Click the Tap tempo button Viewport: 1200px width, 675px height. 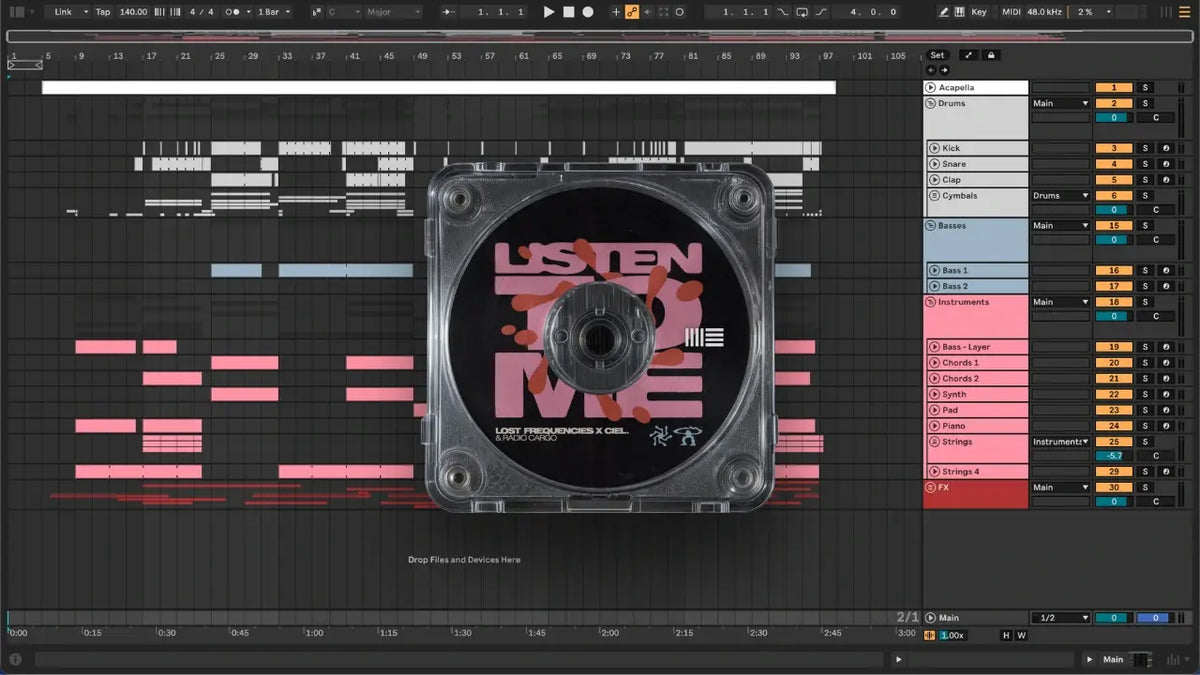click(103, 12)
